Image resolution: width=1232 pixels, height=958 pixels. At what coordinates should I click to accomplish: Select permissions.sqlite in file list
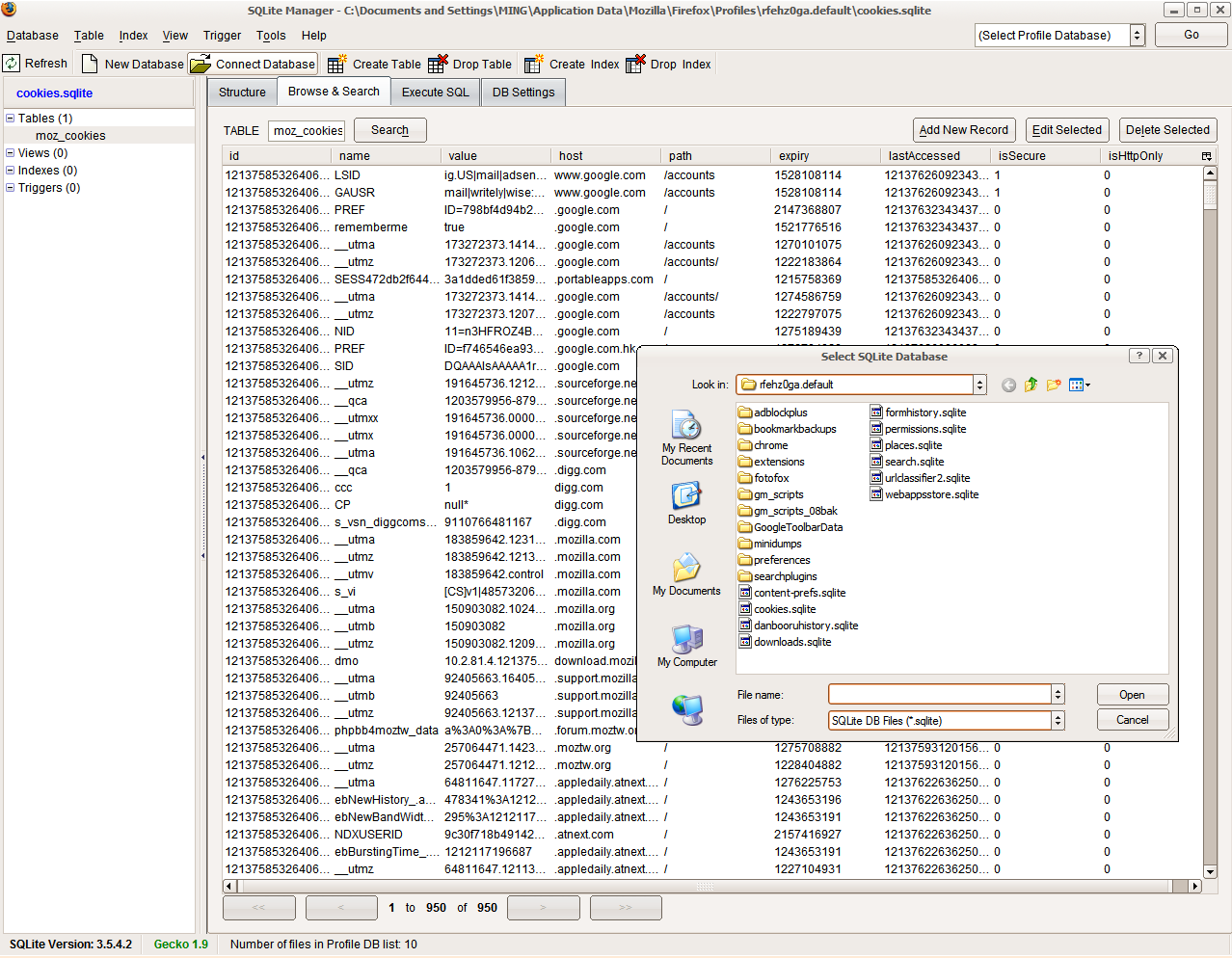click(x=918, y=429)
